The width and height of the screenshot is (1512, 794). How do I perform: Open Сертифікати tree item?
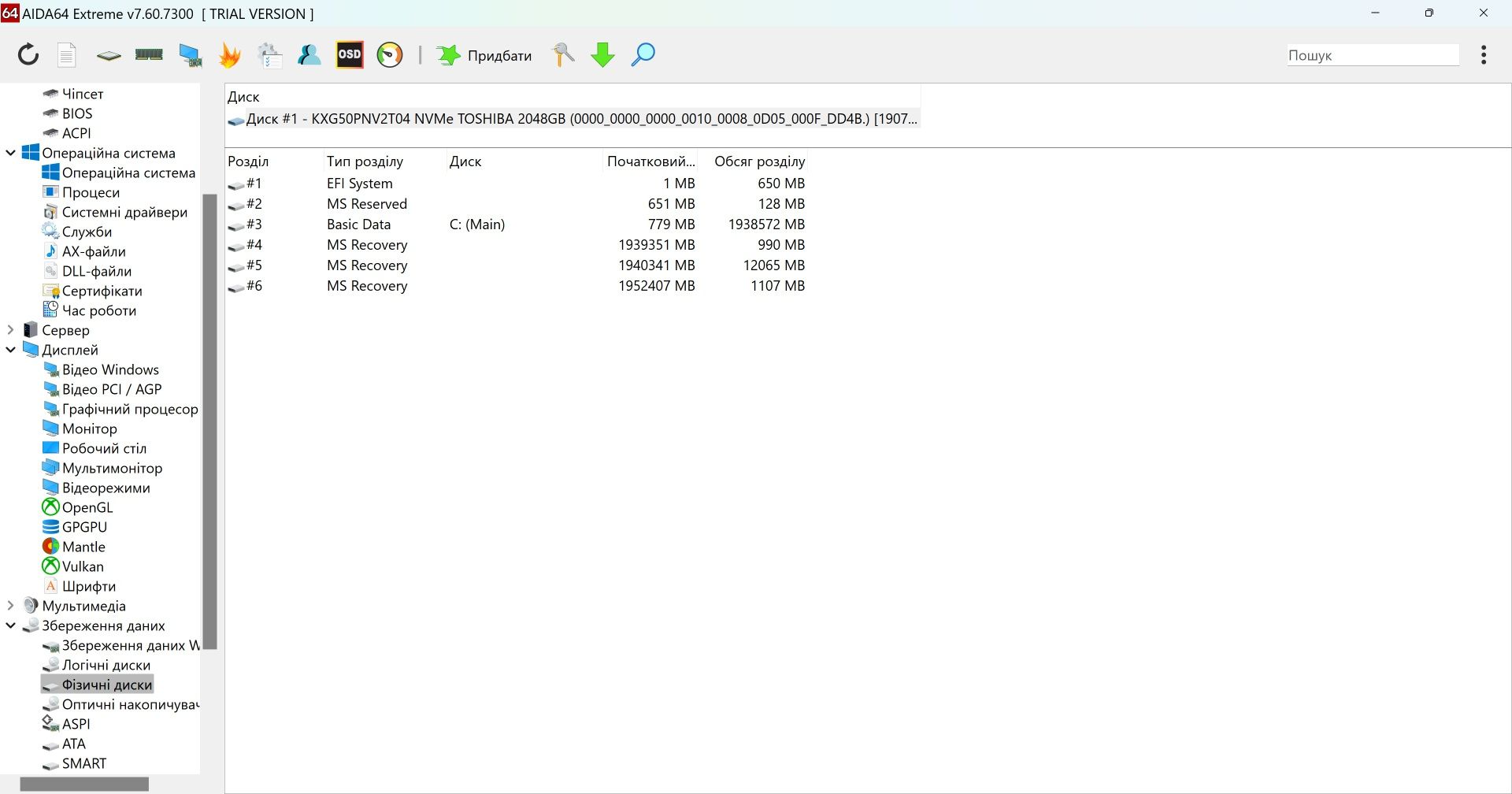pos(92,291)
